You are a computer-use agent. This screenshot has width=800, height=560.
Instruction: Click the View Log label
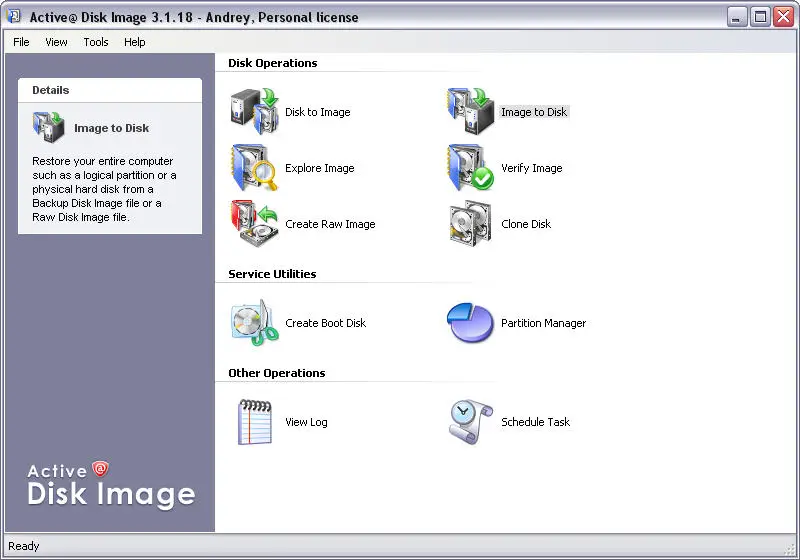(x=306, y=422)
